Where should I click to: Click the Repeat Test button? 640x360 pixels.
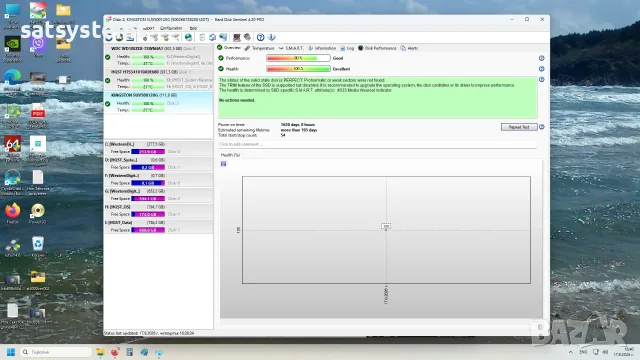(x=519, y=127)
